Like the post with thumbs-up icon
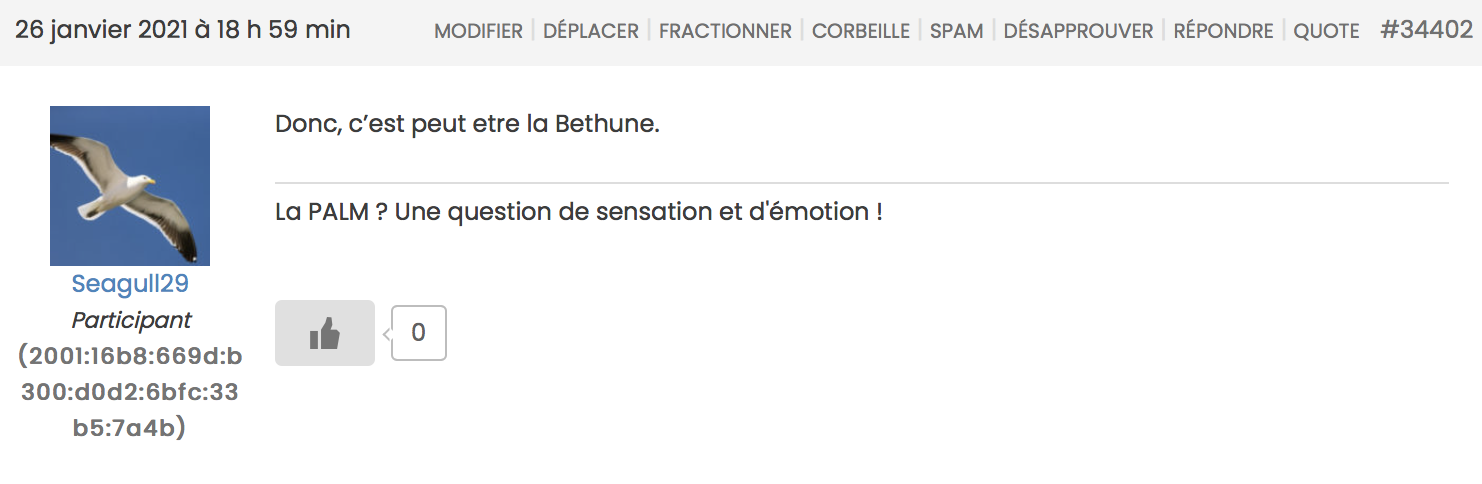 click(x=324, y=333)
